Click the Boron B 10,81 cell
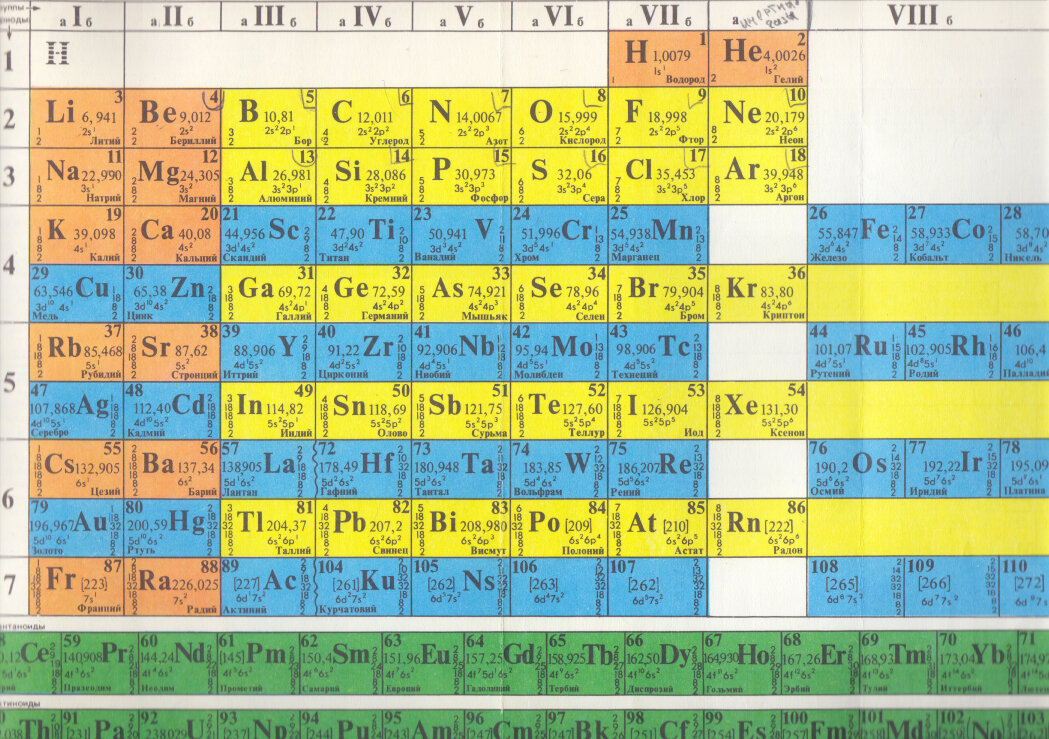Screen dimensions: 1049x739 [268, 118]
